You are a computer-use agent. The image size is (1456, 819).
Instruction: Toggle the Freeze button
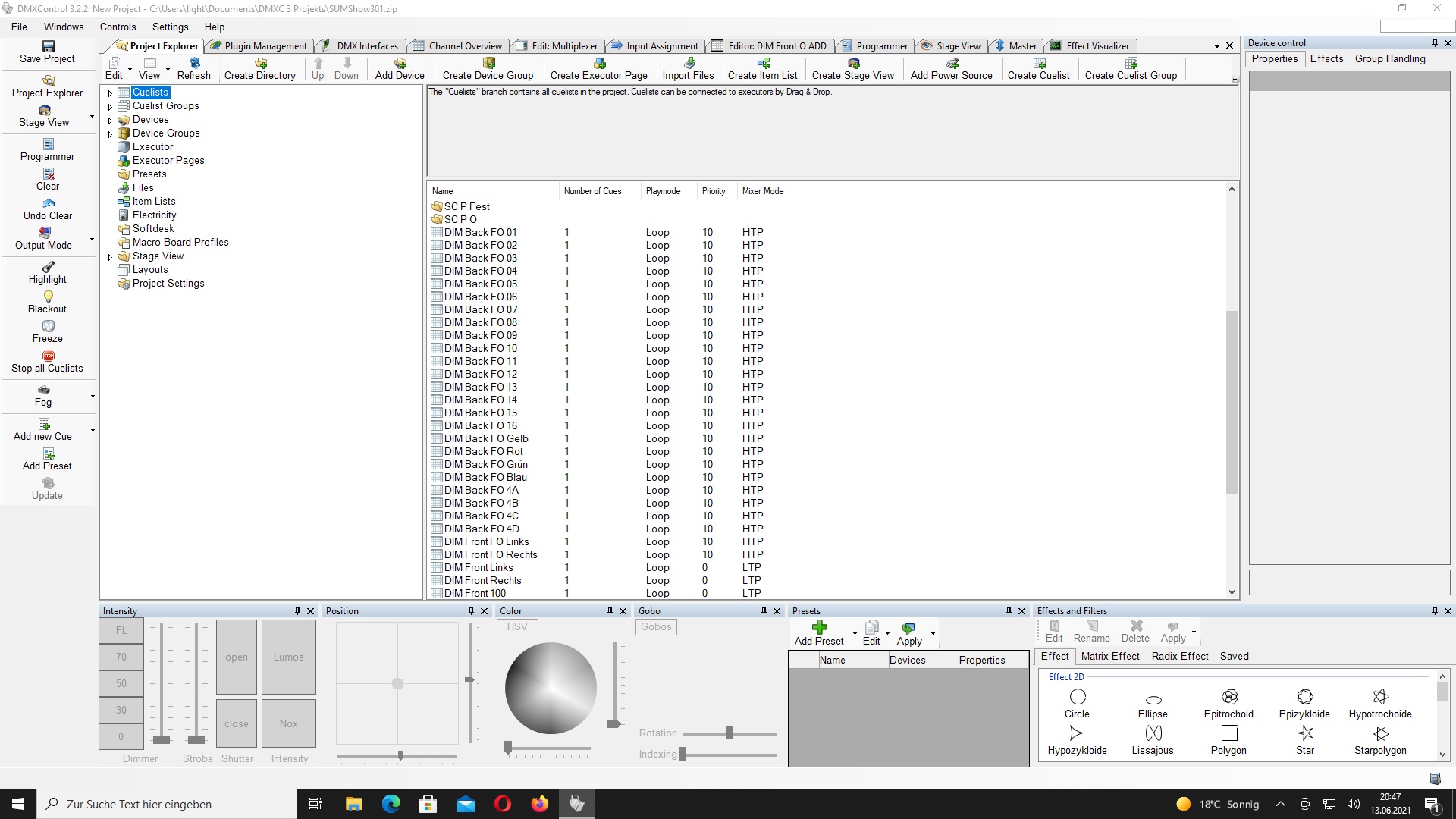pos(47,331)
